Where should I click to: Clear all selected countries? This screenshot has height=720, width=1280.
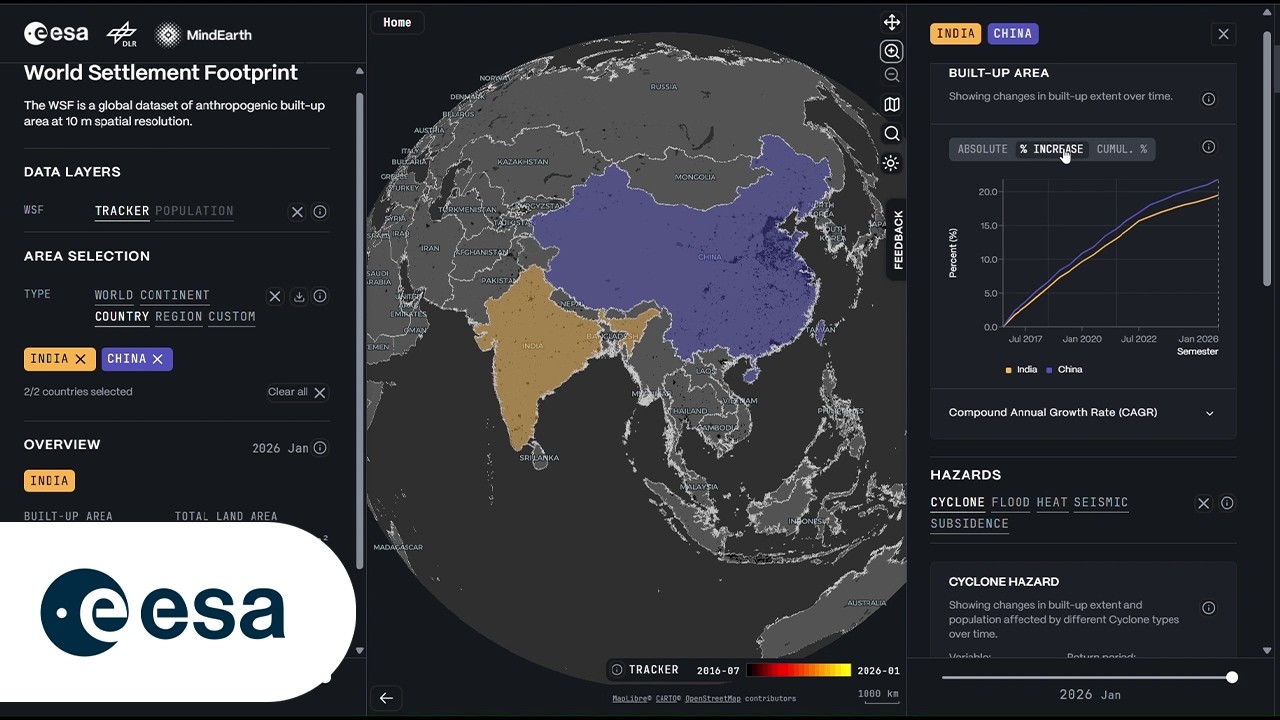[x=297, y=392]
